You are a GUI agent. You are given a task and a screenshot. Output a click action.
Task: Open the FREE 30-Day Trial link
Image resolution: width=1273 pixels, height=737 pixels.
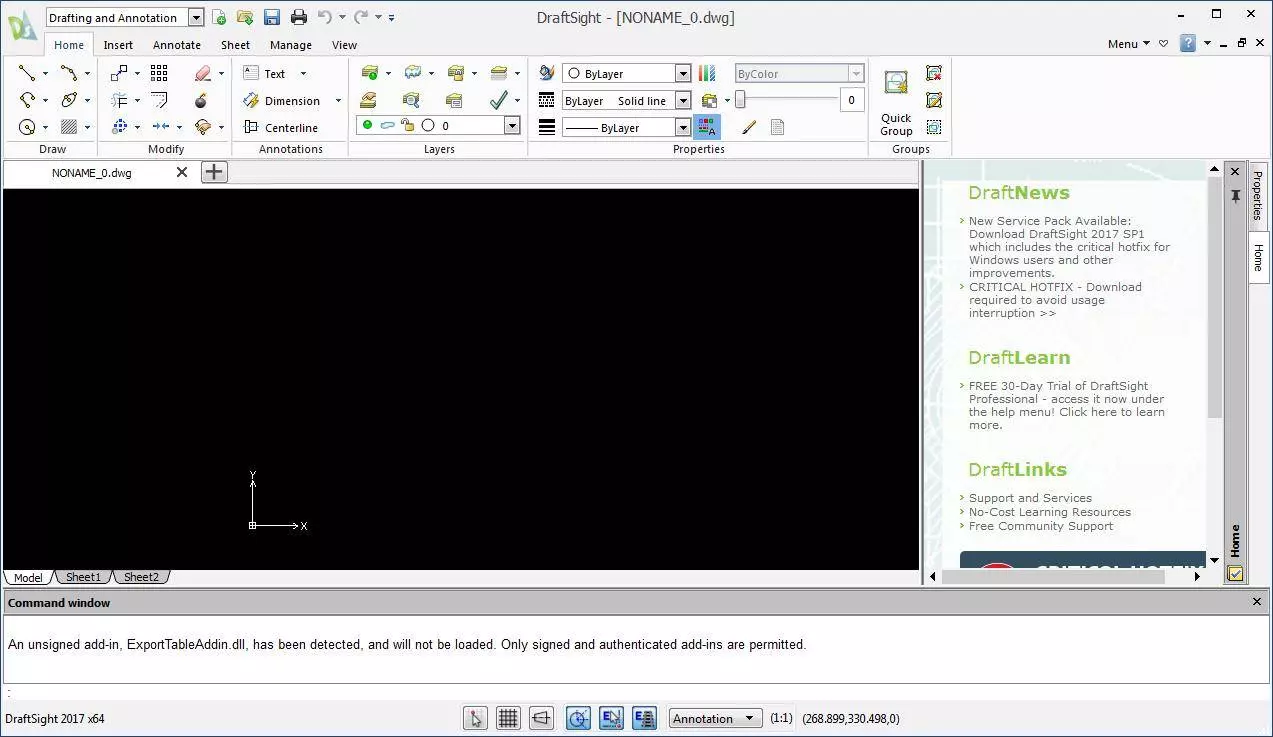tap(1066, 405)
